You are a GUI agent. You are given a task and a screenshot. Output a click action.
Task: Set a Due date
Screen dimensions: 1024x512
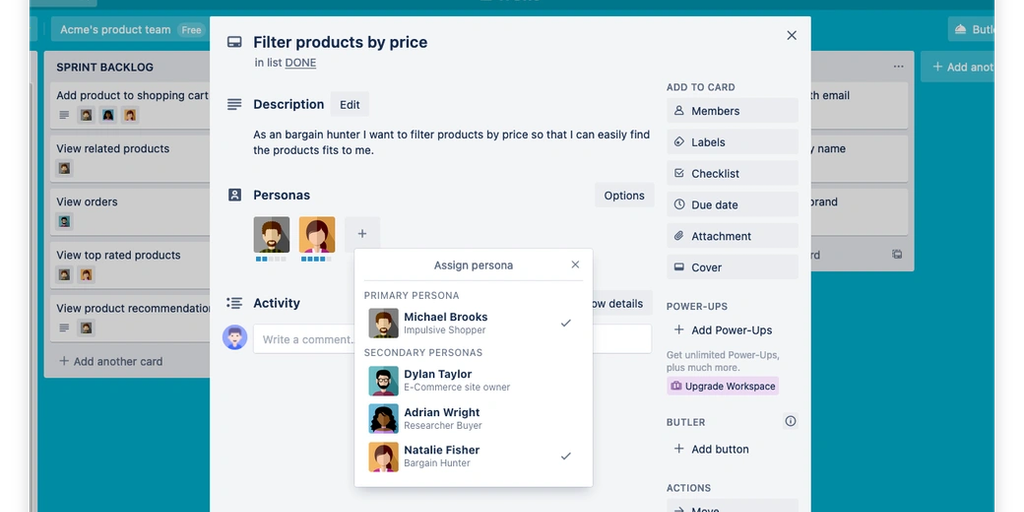[732, 205]
